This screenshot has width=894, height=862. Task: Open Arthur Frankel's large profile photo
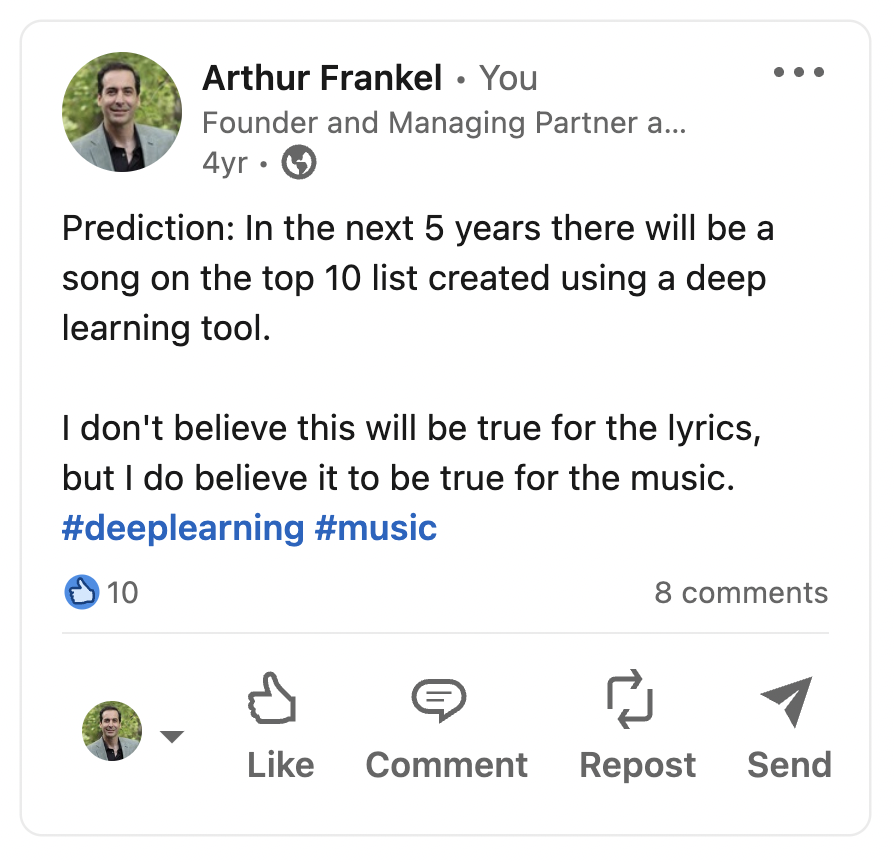122,111
